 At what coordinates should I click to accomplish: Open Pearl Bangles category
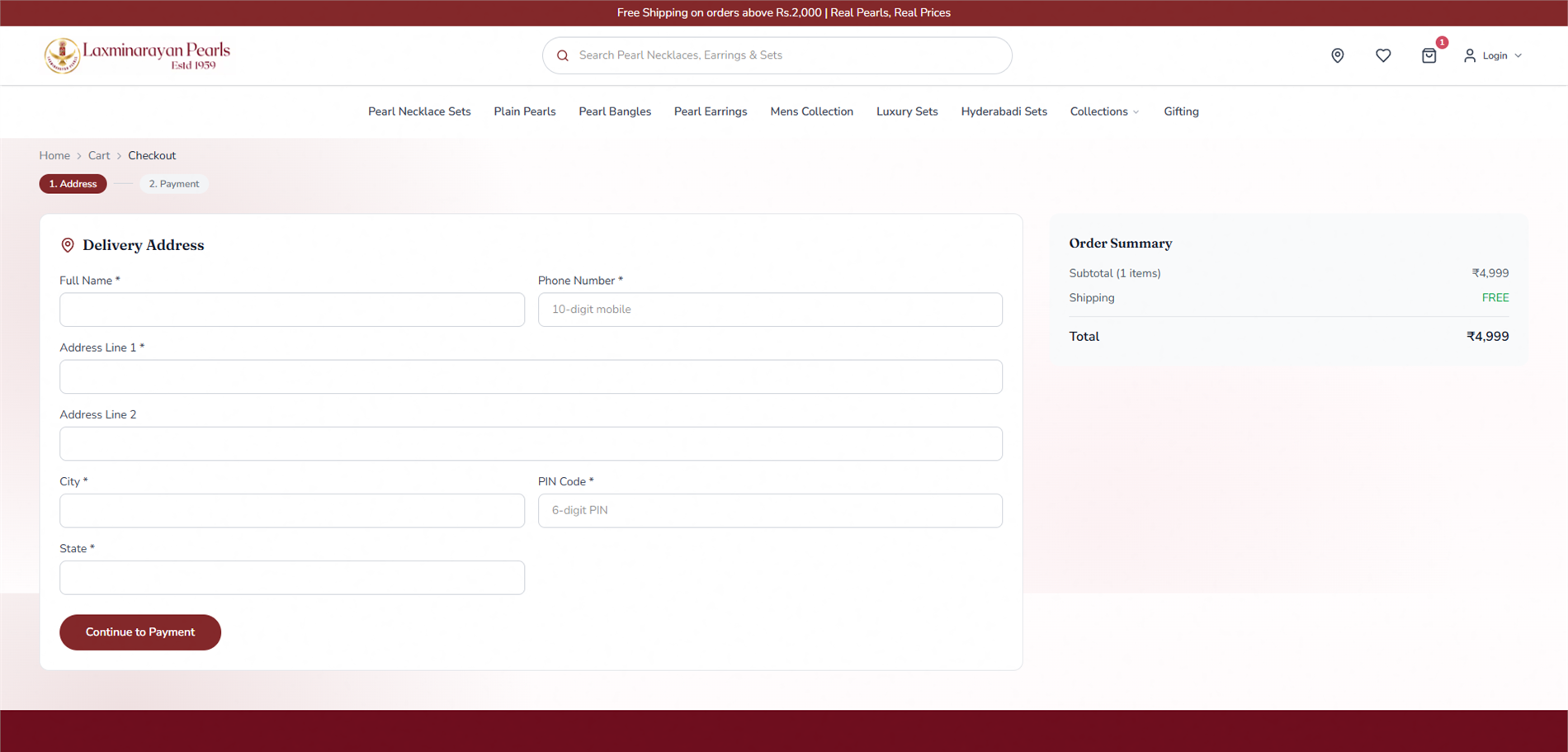(615, 111)
